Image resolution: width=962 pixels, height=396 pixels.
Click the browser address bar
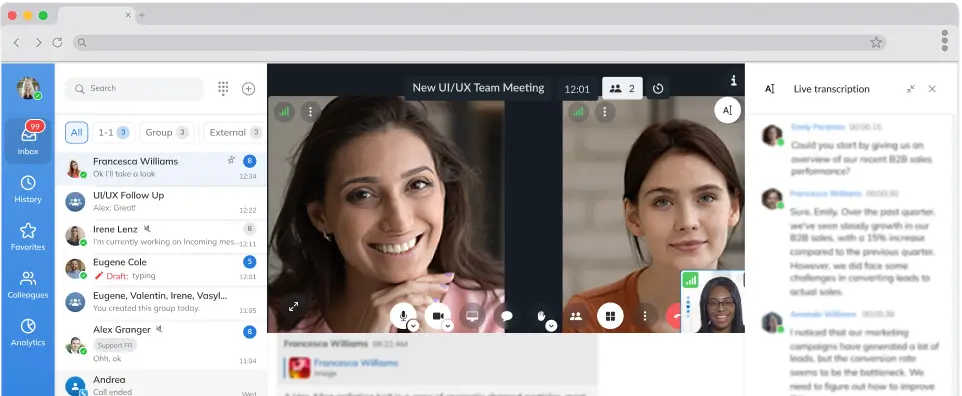tap(480, 42)
